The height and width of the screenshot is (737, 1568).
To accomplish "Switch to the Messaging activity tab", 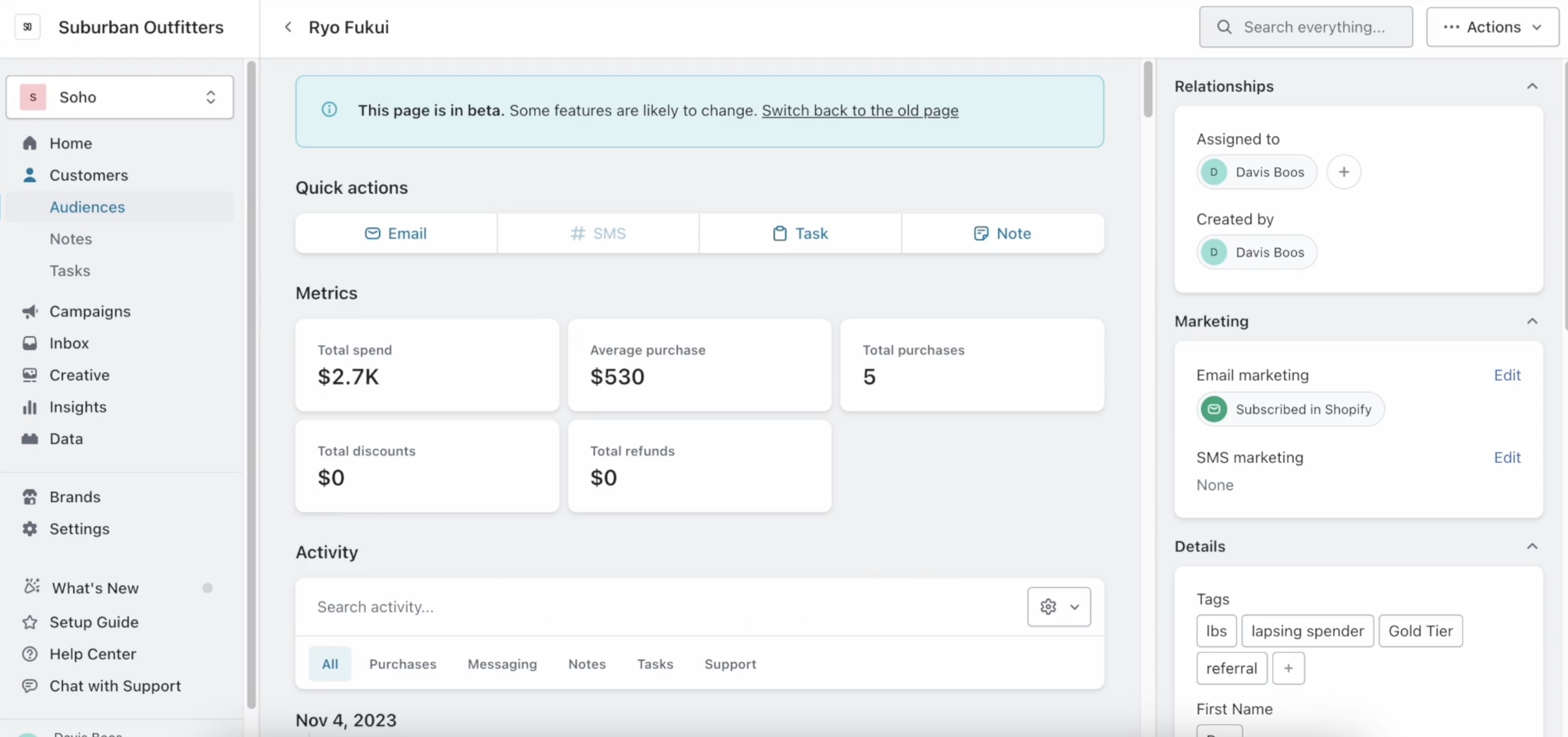I will pos(502,664).
